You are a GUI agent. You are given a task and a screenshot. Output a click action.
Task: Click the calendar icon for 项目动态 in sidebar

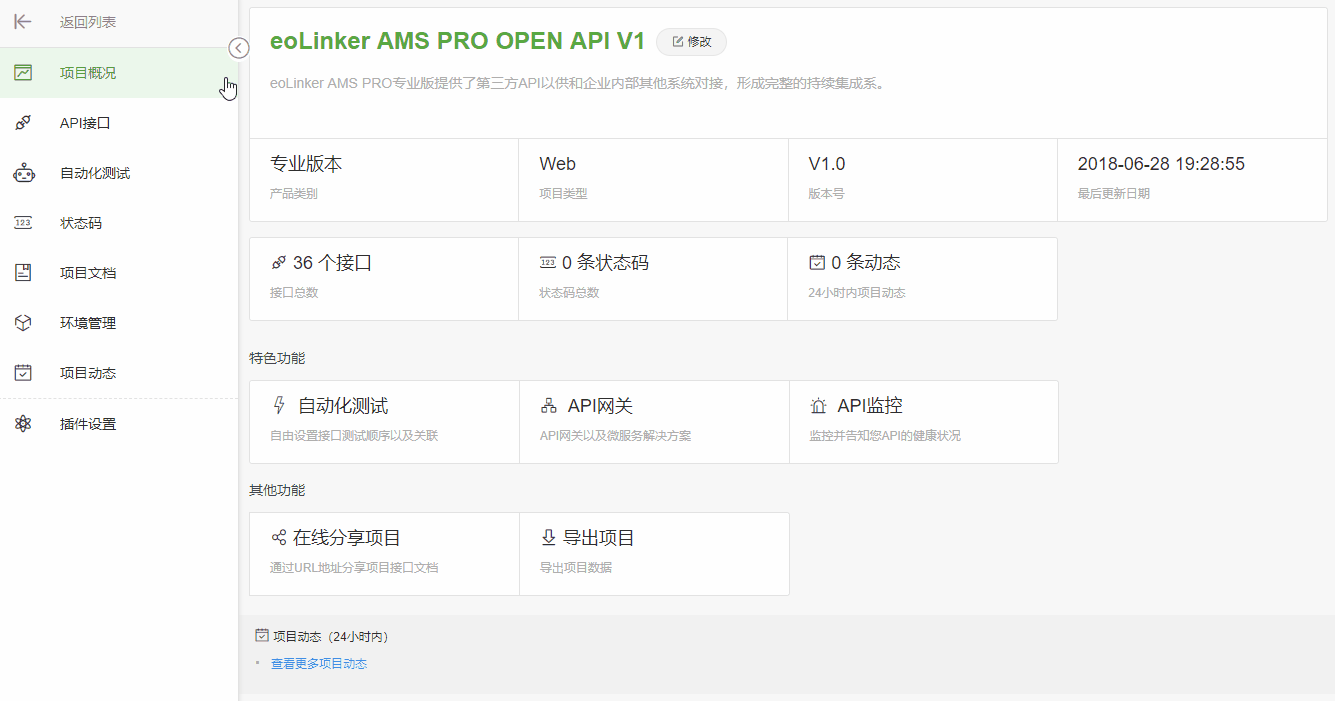(x=23, y=373)
